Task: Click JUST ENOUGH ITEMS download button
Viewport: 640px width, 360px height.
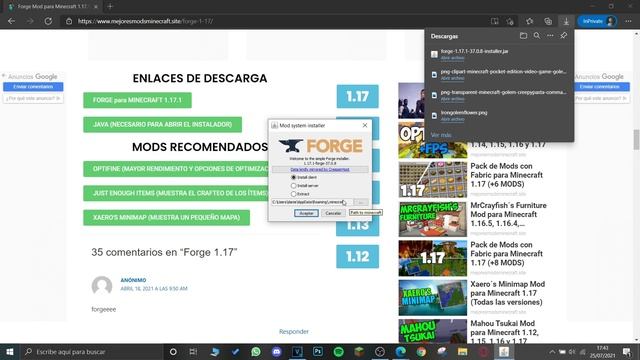Action: [176, 193]
